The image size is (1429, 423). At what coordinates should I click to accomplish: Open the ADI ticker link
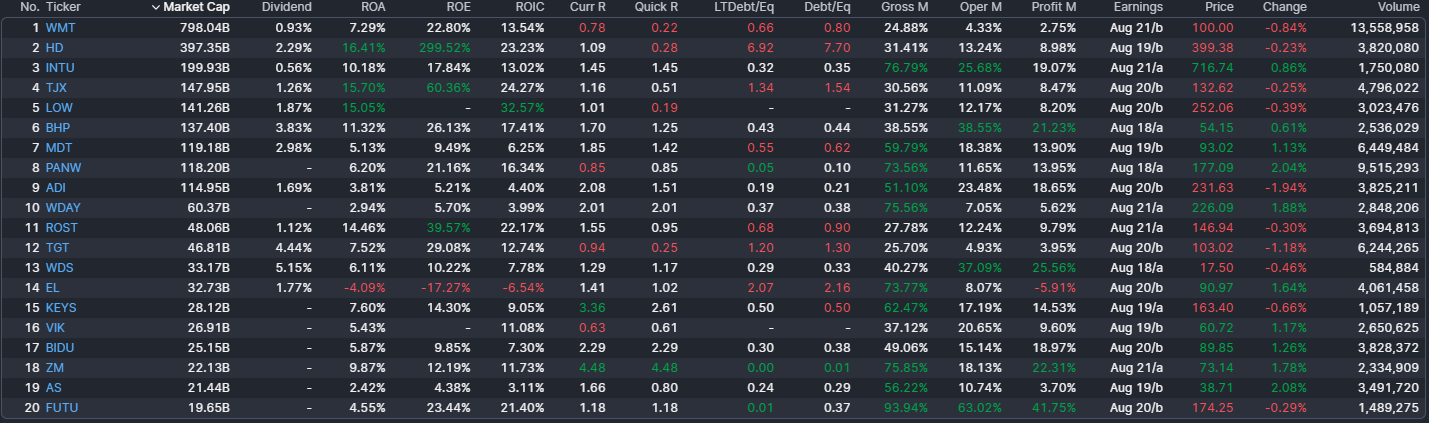[x=55, y=187]
